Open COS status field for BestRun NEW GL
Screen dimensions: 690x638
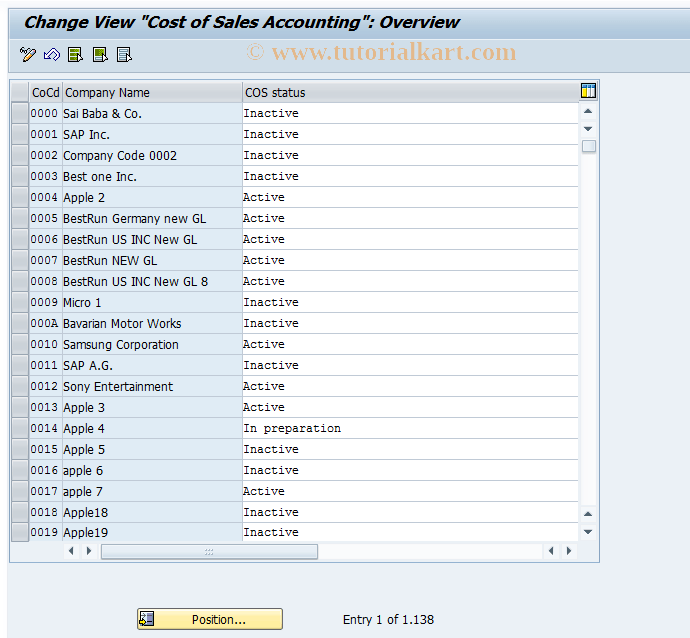pyautogui.click(x=410, y=260)
